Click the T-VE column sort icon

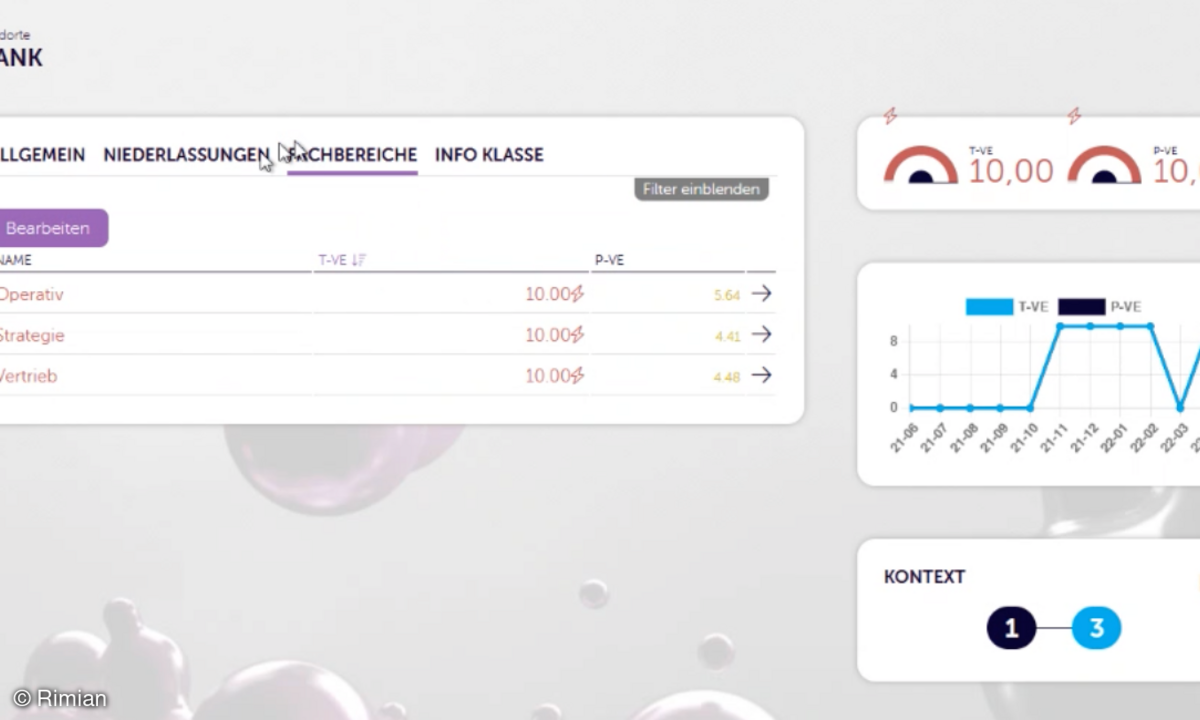click(x=359, y=260)
